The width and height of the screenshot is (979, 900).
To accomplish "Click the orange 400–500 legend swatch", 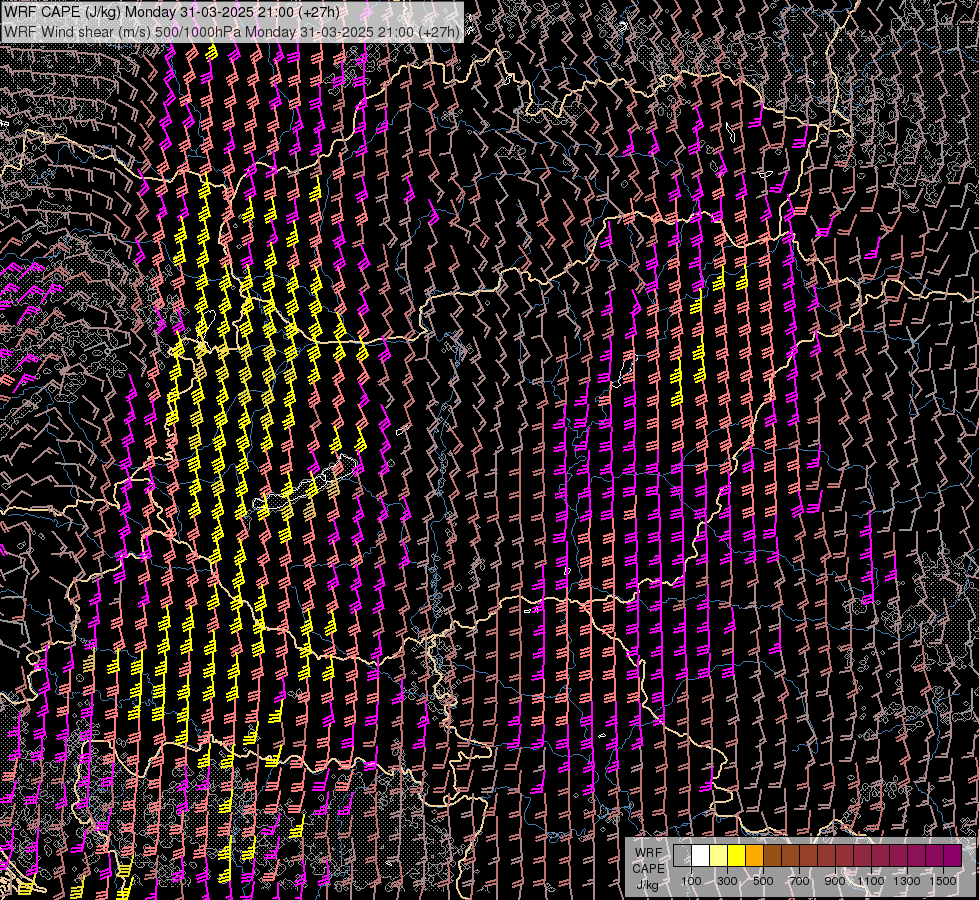I will point(754,855).
